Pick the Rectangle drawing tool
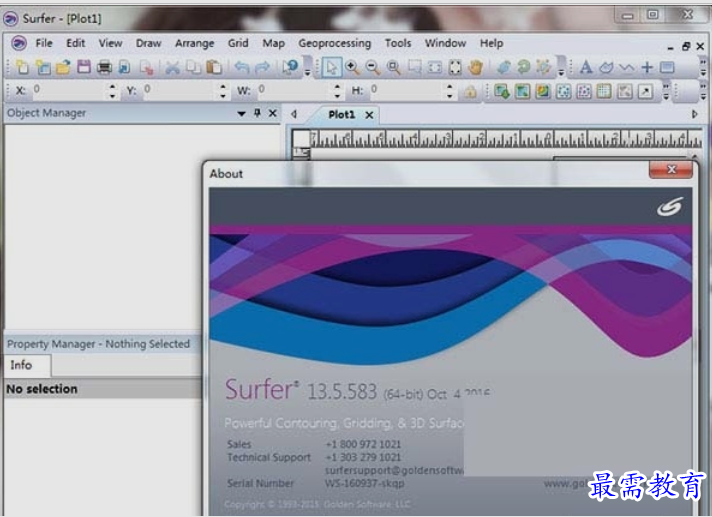This screenshot has width=712, height=517. [x=667, y=67]
